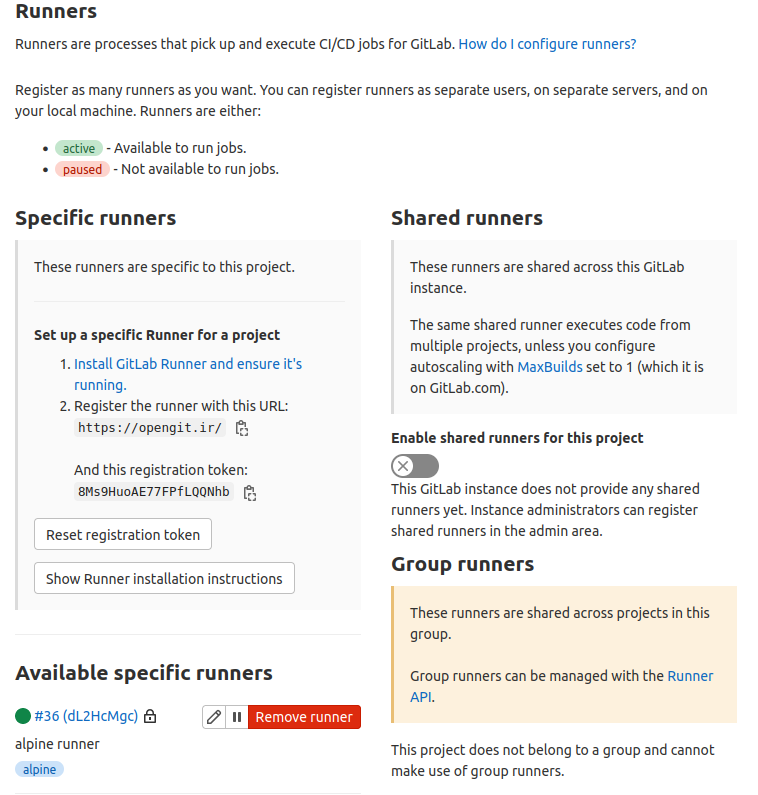This screenshot has height=795, width=758.
Task: Click the green active status badge
Action: tap(79, 148)
